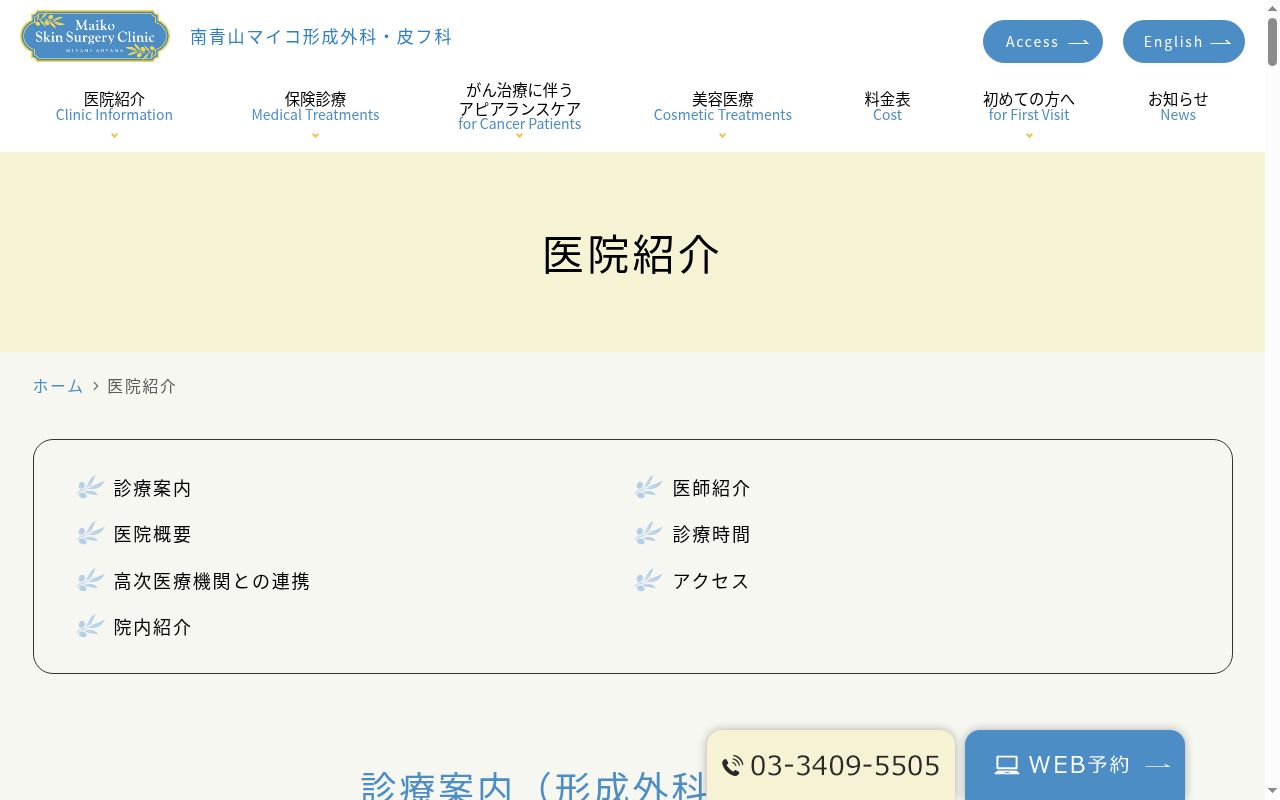Jump to the 診療案内 section
Viewport: 1280px width, 800px height.
[x=152, y=488]
